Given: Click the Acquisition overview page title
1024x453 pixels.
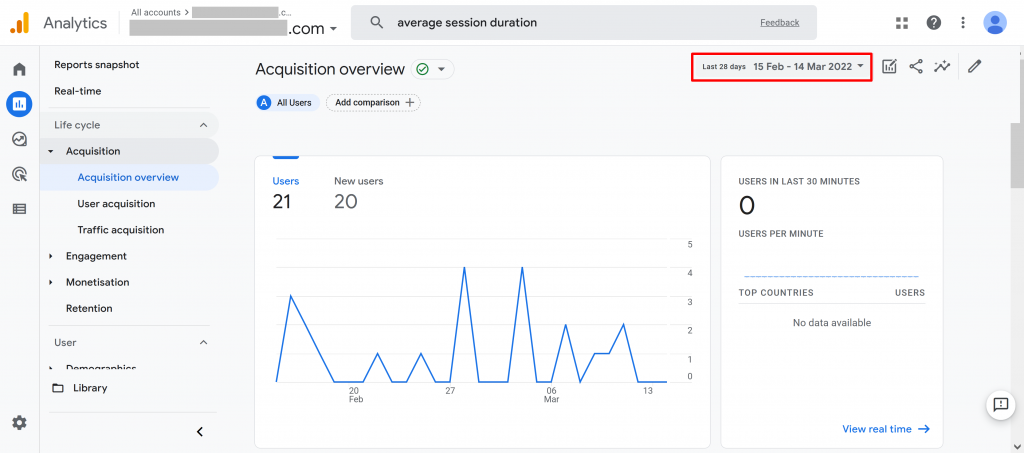Looking at the screenshot, I should 330,69.
